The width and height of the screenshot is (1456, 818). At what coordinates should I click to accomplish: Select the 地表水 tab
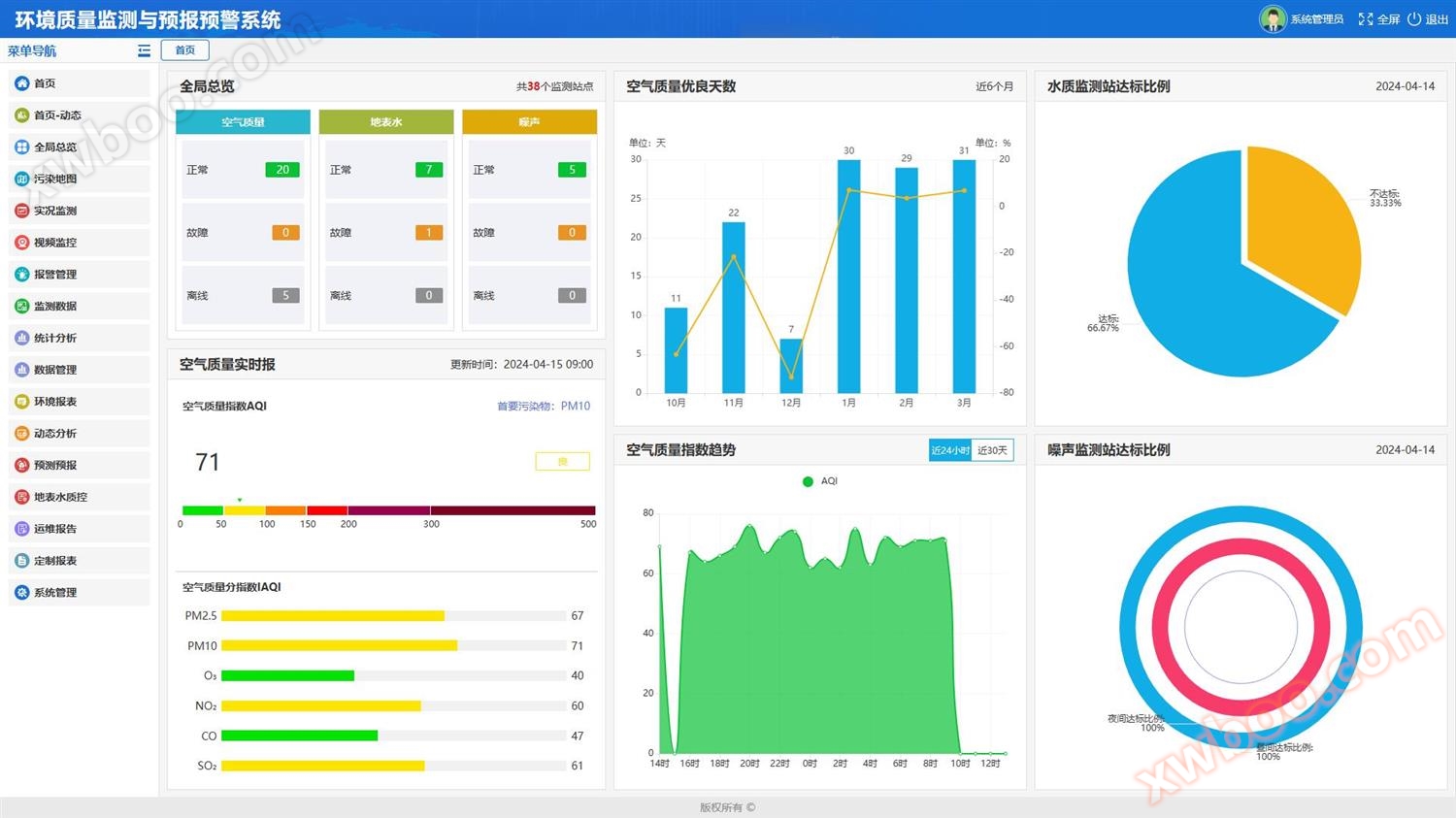(x=385, y=121)
